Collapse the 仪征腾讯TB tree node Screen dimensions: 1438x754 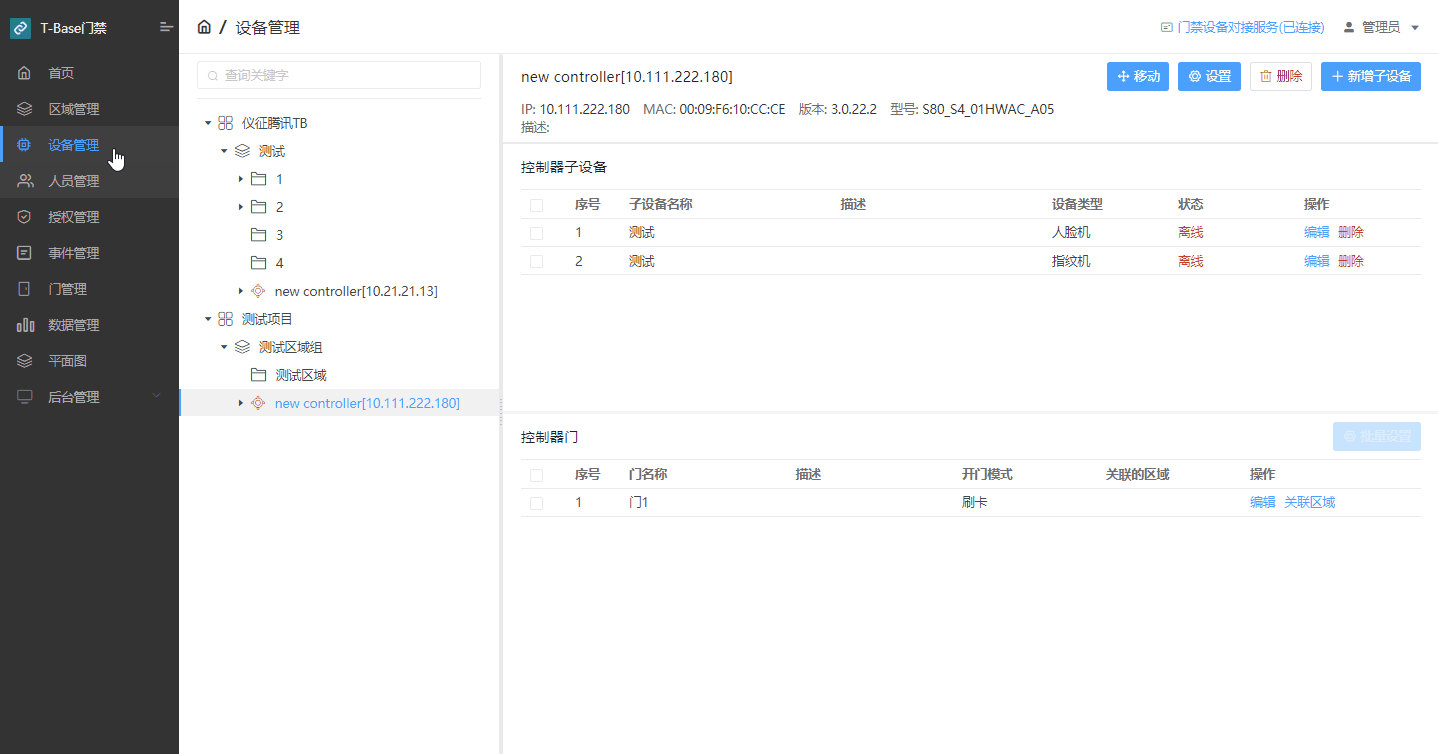tap(208, 123)
